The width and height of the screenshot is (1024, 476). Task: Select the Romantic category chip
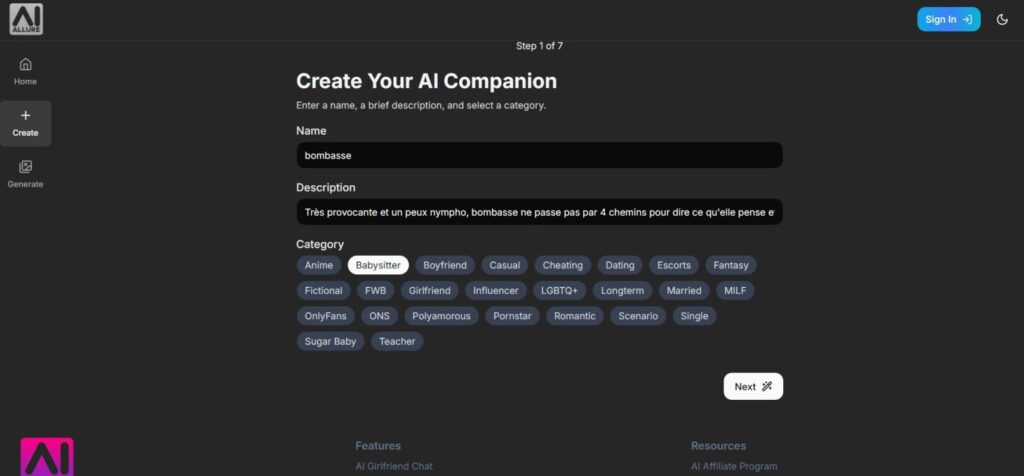[x=575, y=316]
